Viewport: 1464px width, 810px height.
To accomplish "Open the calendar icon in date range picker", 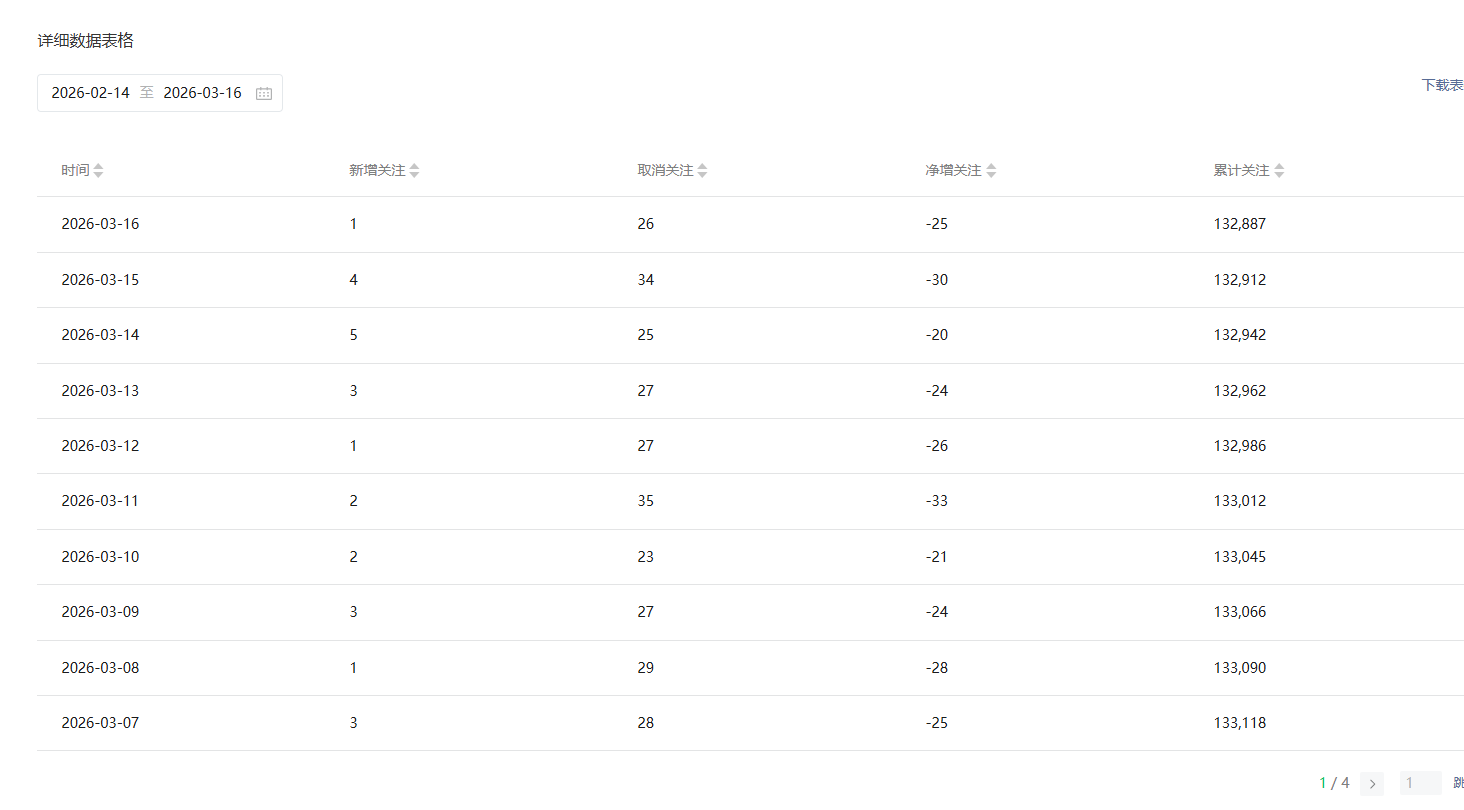I will [x=264, y=93].
